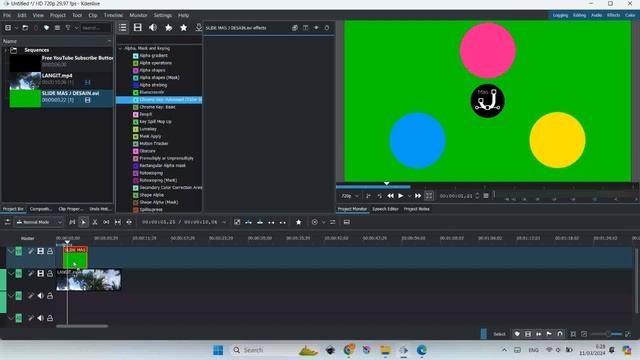Viewport: 640px width, 360px height.
Task: Mute the first audio track speaker icon
Action: click(x=40, y=296)
